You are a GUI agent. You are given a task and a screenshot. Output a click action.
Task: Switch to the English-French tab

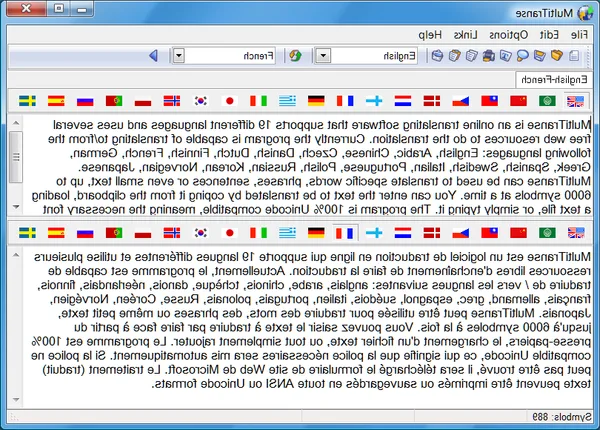(554, 80)
